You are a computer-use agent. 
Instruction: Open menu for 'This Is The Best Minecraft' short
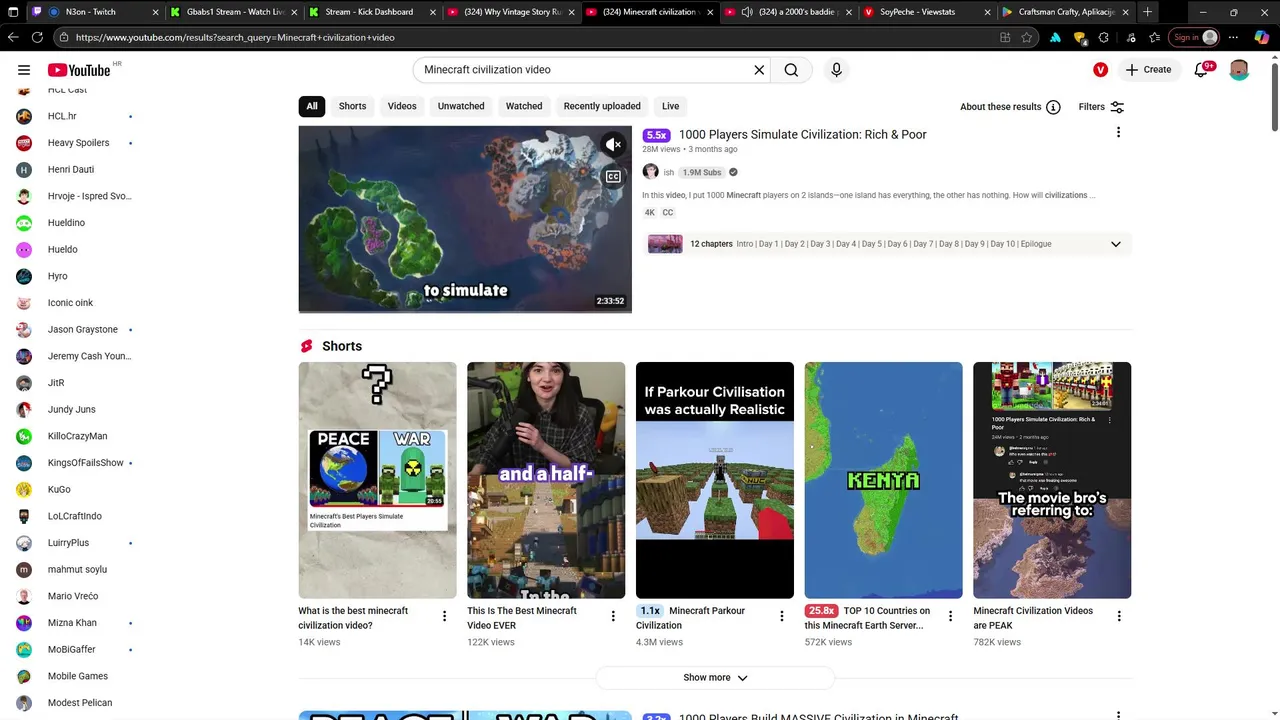coord(613,617)
